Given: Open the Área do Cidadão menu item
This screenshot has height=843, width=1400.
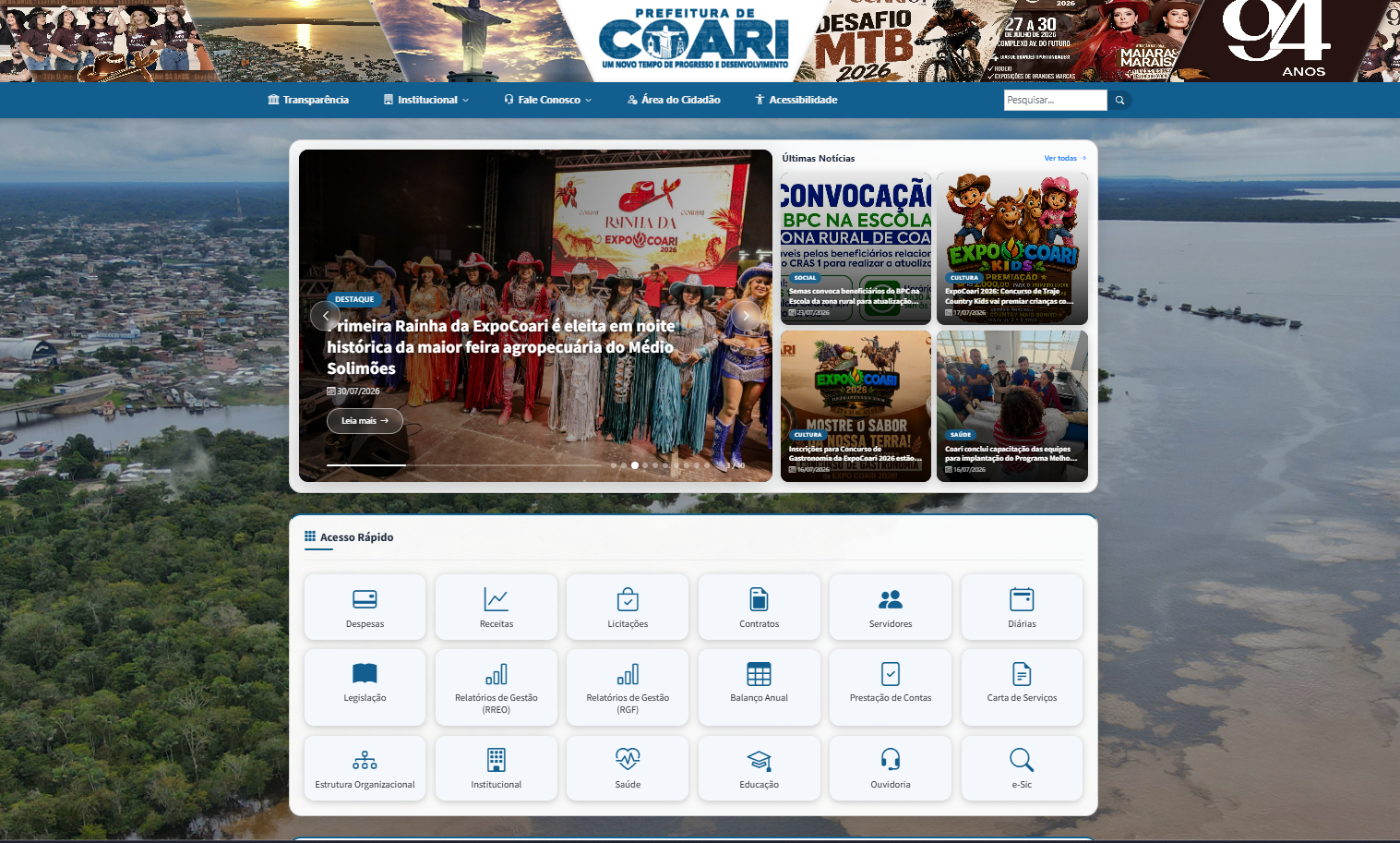Looking at the screenshot, I should click(674, 100).
